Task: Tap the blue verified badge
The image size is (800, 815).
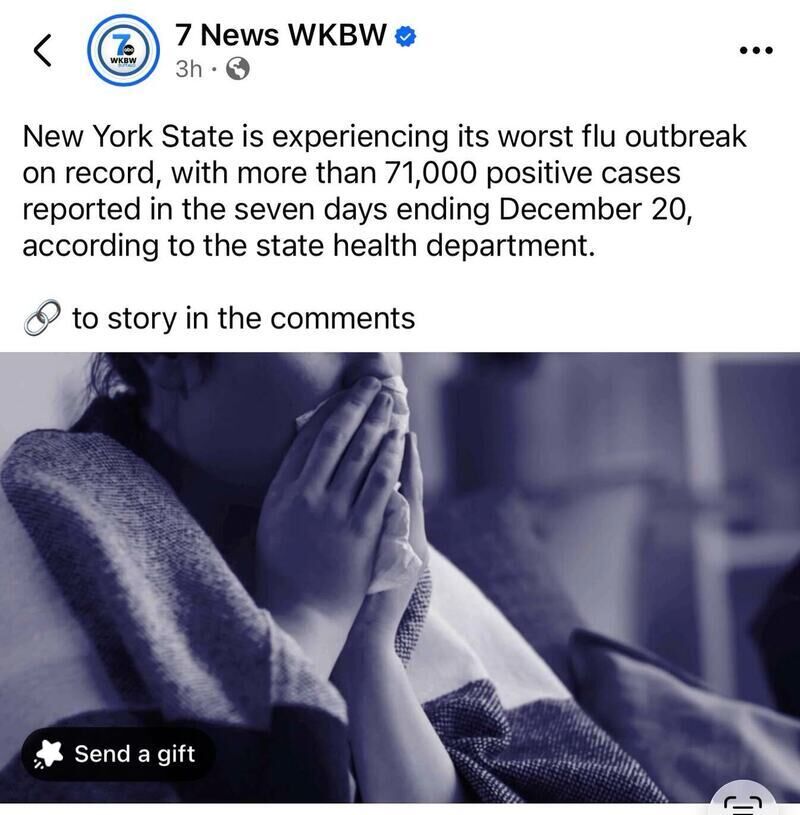Action: (405, 37)
